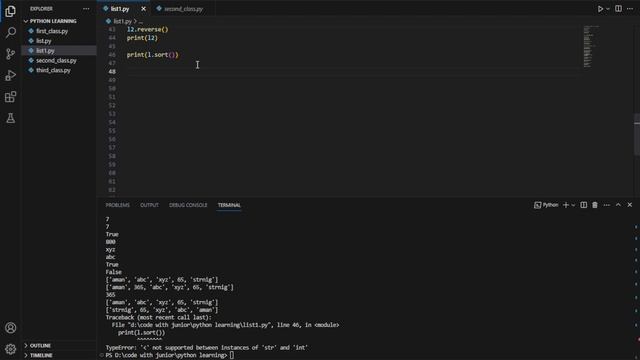The height and width of the screenshot is (360, 640).
Task: Open the Explorer view icon
Action: tap(11, 11)
